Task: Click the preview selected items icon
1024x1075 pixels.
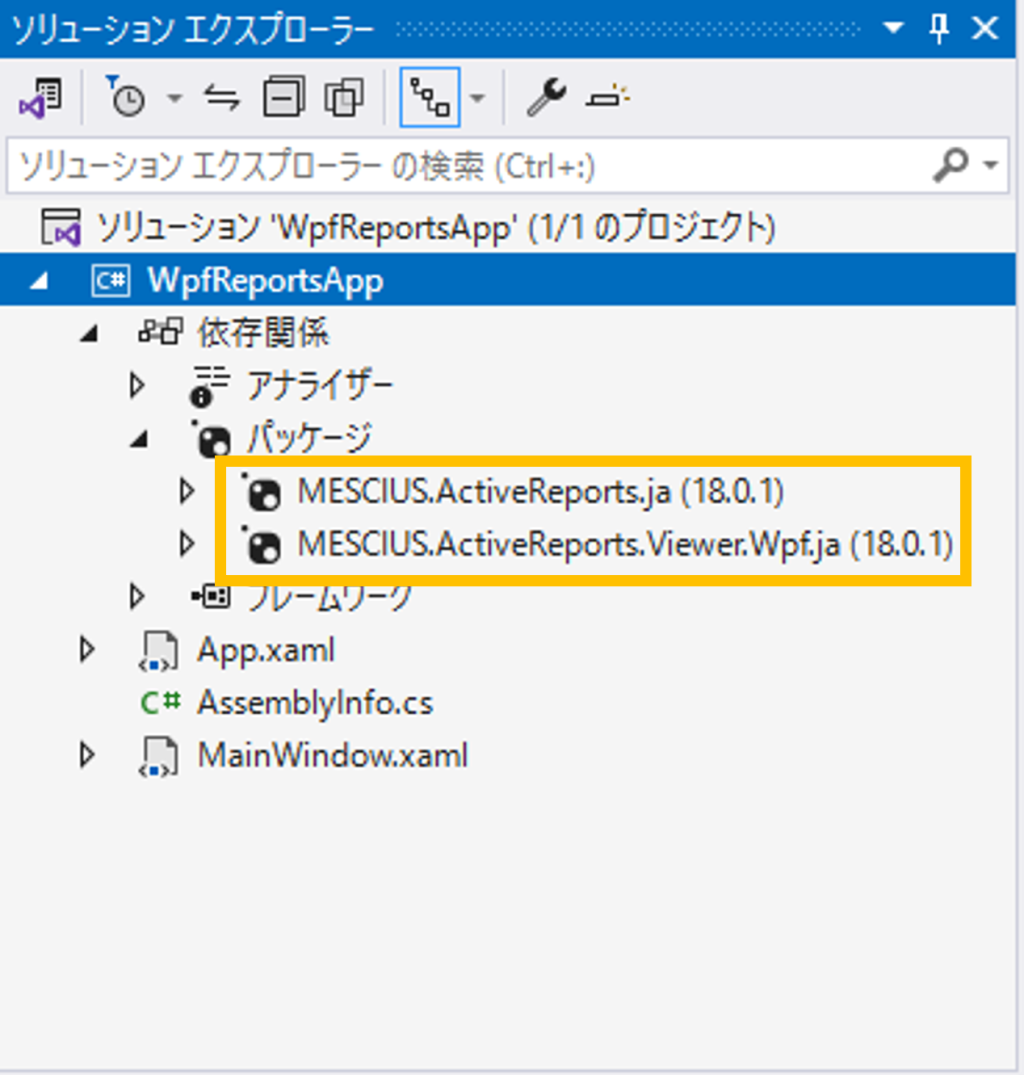Action: coord(607,97)
